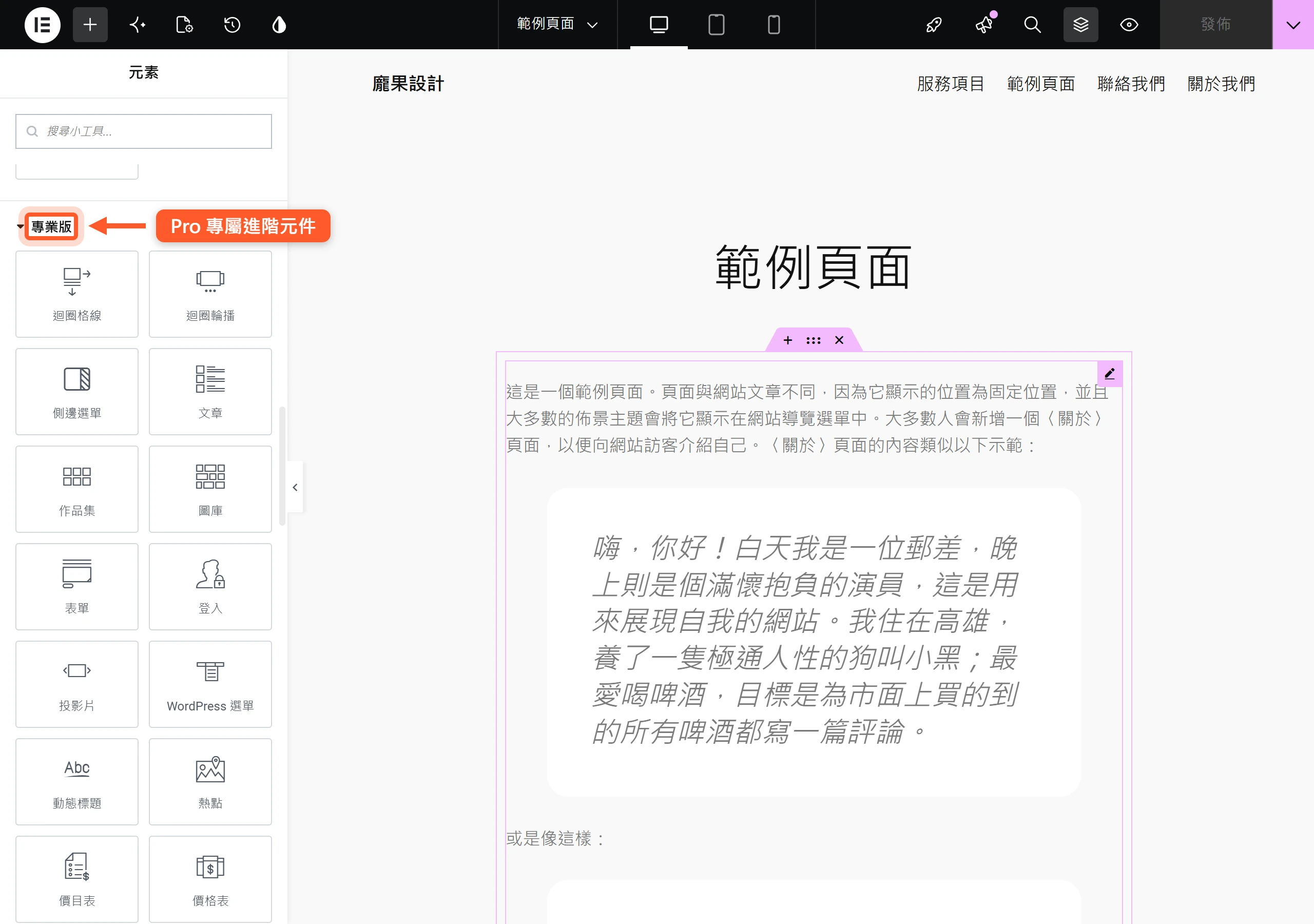Select the 圖庫 gallery widget
Image resolution: width=1314 pixels, height=924 pixels.
[x=210, y=490]
